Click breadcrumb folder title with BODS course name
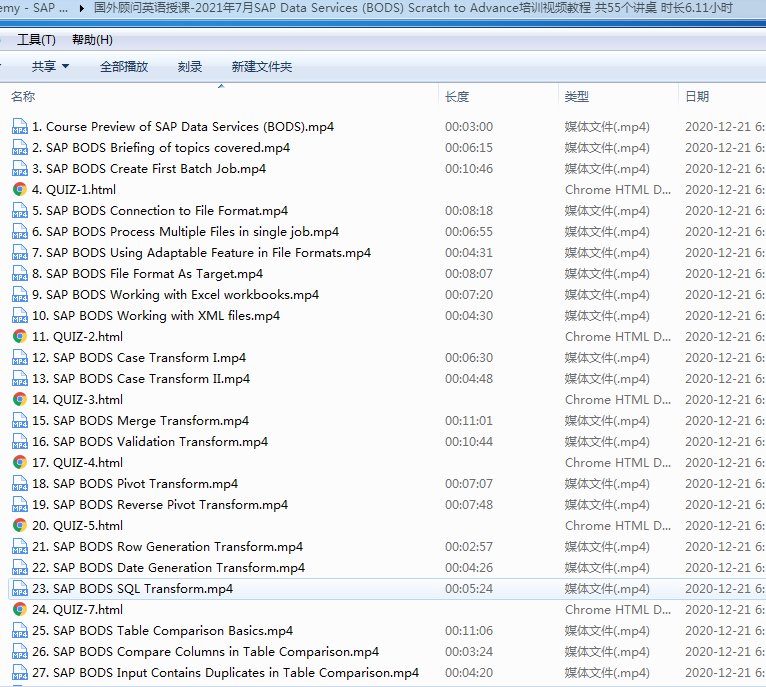This screenshot has width=766, height=687. 413,8
